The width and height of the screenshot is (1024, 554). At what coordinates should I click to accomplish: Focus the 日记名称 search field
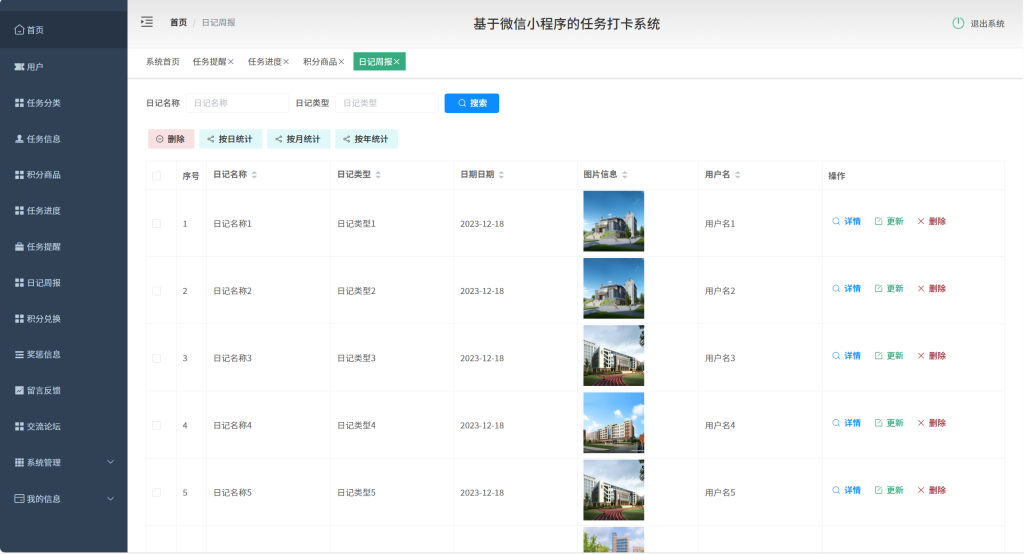click(x=238, y=103)
